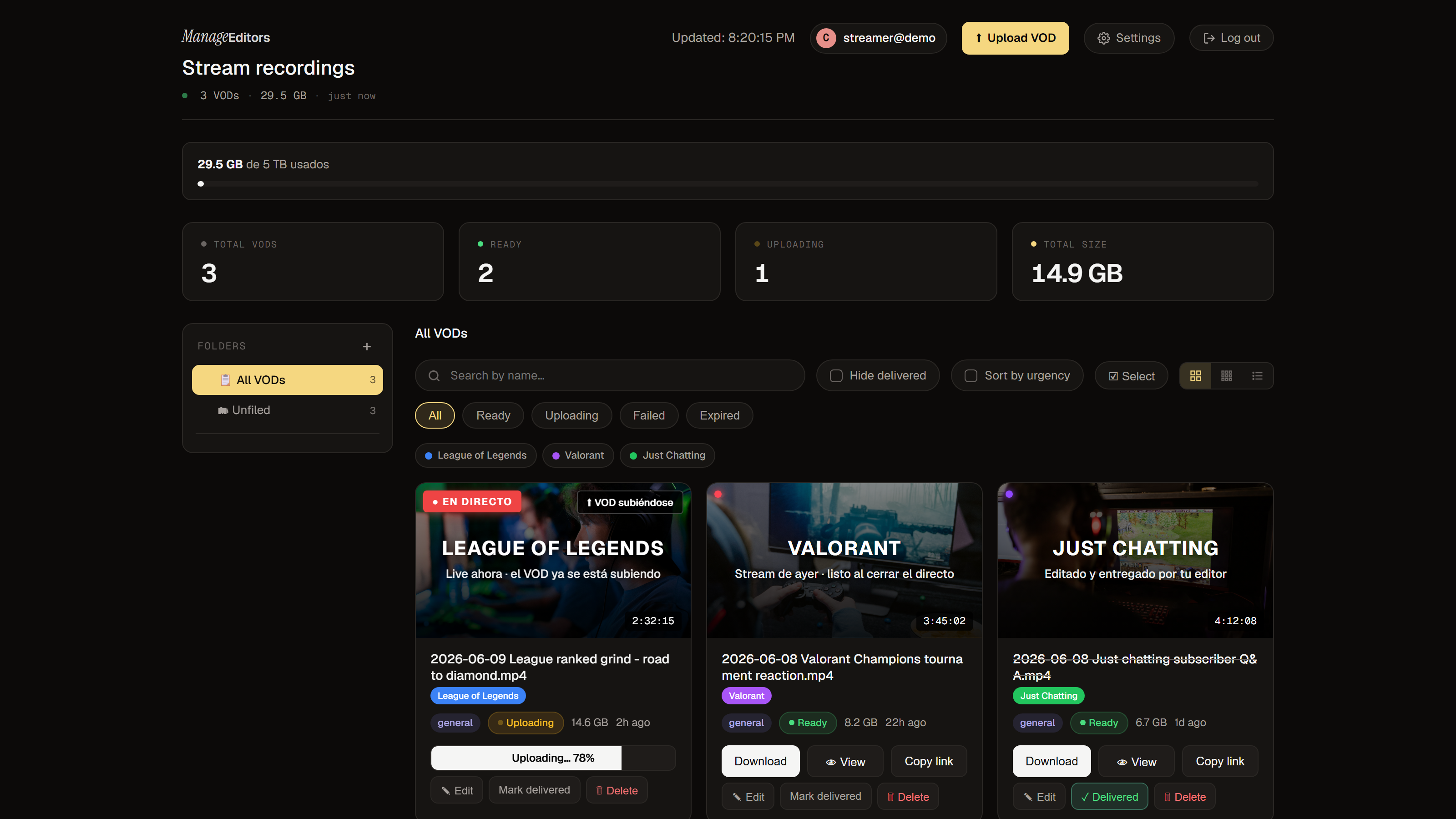Click the VOD subiéndose upload badge
1456x819 pixels.
click(x=630, y=502)
